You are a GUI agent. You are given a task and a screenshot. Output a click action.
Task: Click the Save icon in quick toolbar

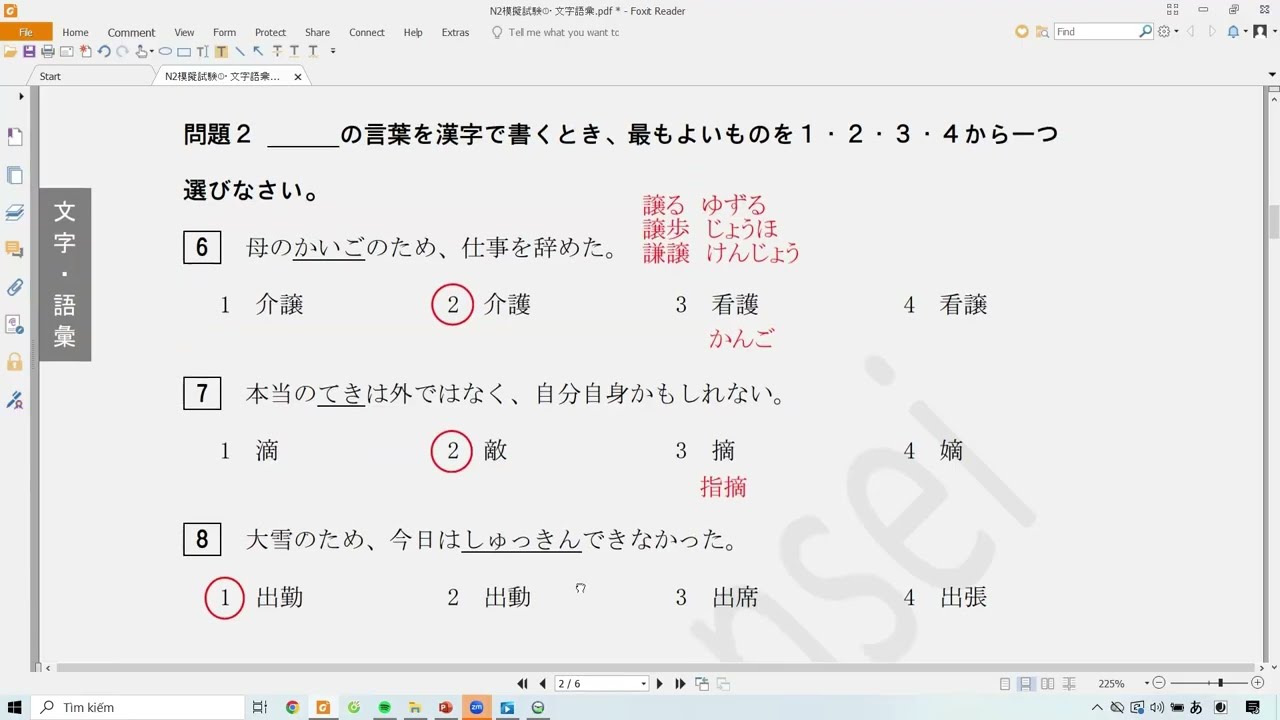29,51
